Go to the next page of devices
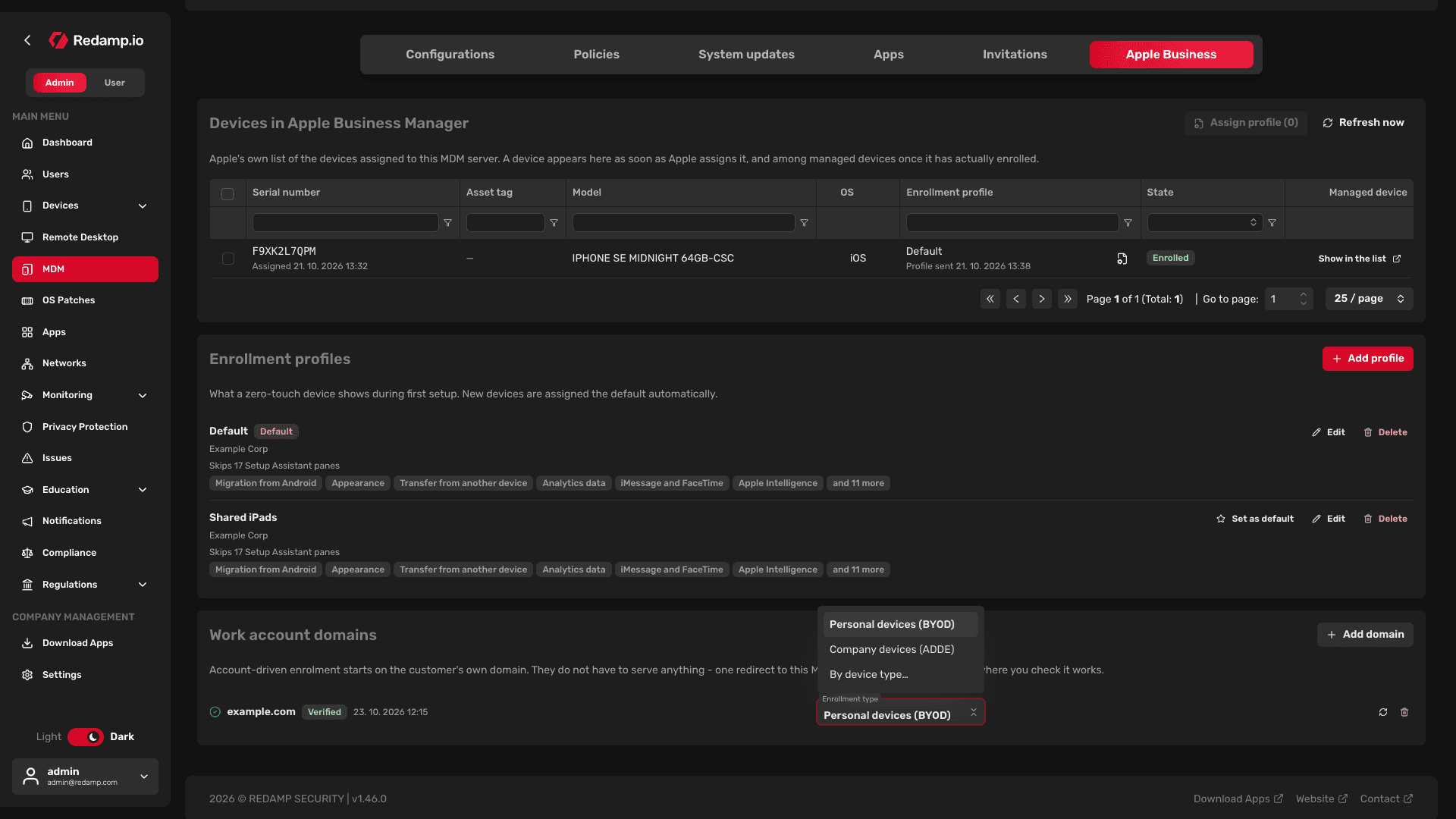The image size is (1456, 819). [x=1042, y=299]
